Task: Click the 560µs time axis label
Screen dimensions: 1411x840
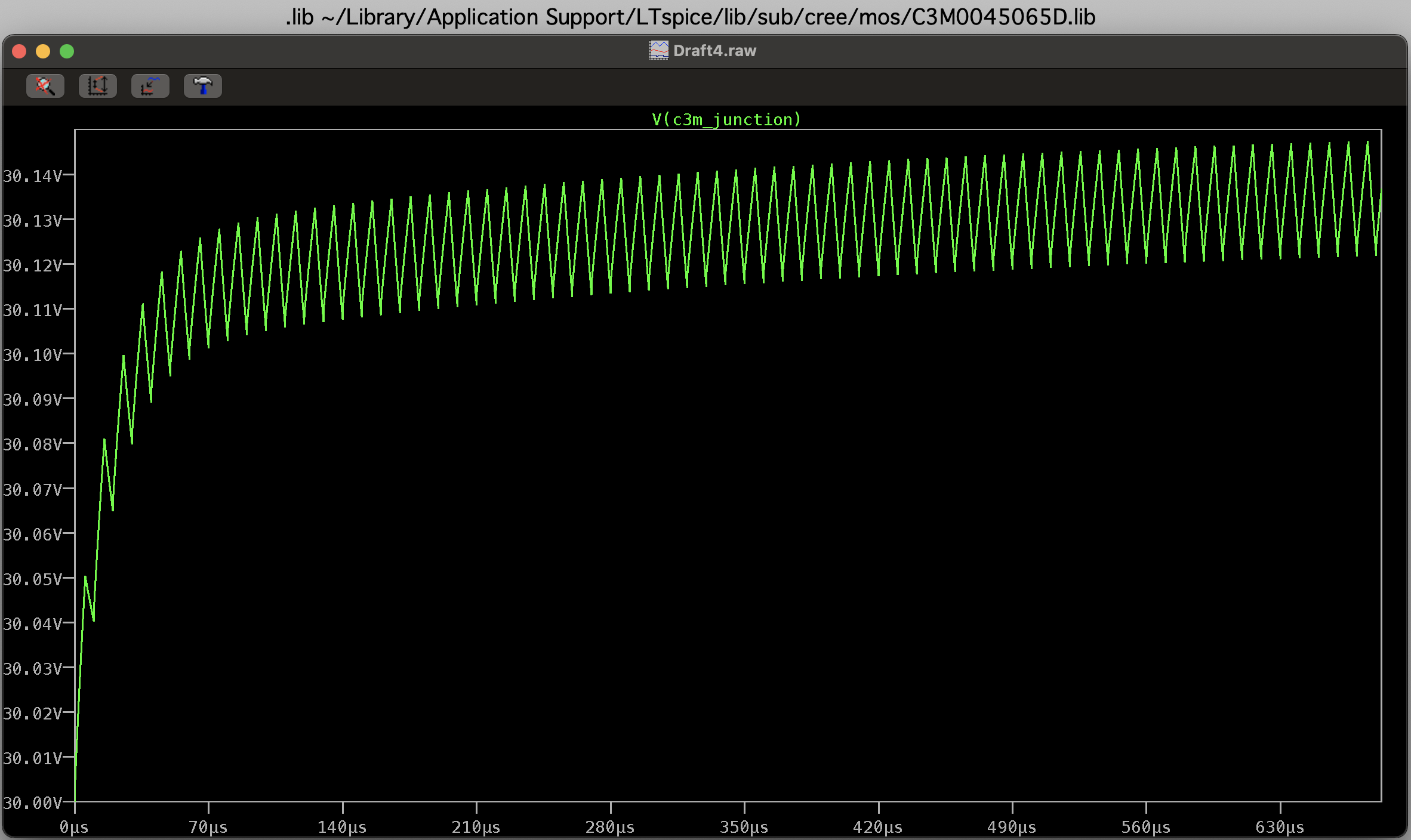Action: 1146,827
